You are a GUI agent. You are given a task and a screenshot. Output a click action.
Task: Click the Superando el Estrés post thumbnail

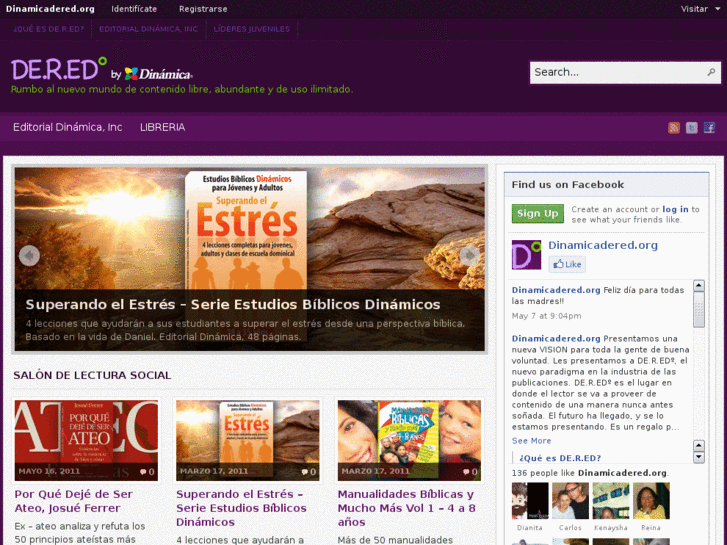(x=248, y=440)
